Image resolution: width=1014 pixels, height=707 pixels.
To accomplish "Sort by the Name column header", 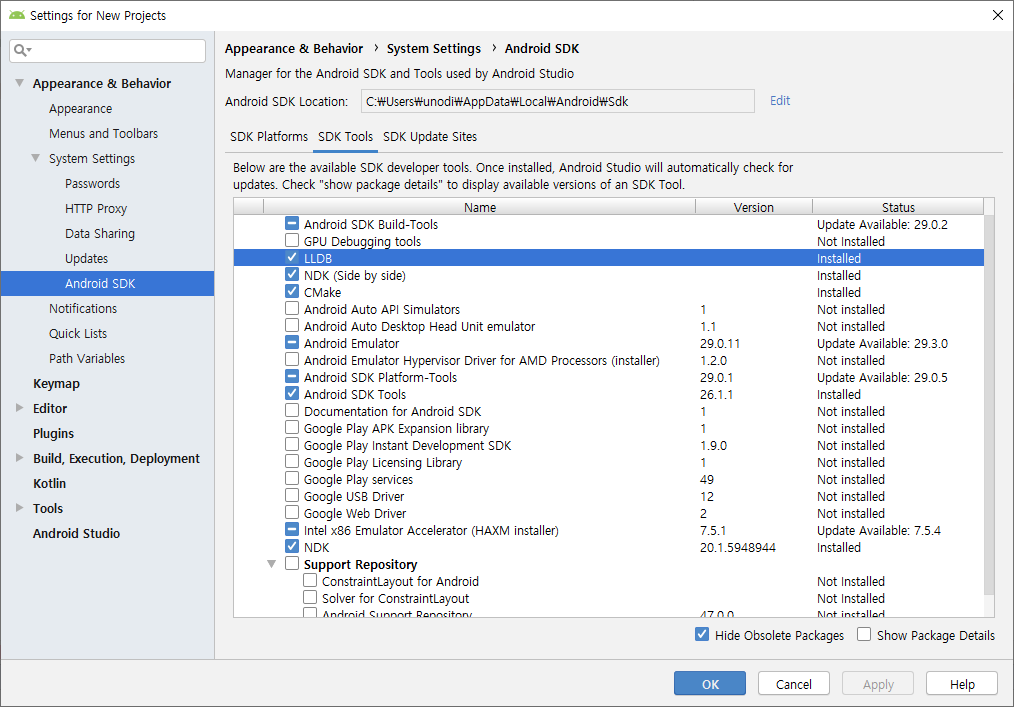I will 479,207.
